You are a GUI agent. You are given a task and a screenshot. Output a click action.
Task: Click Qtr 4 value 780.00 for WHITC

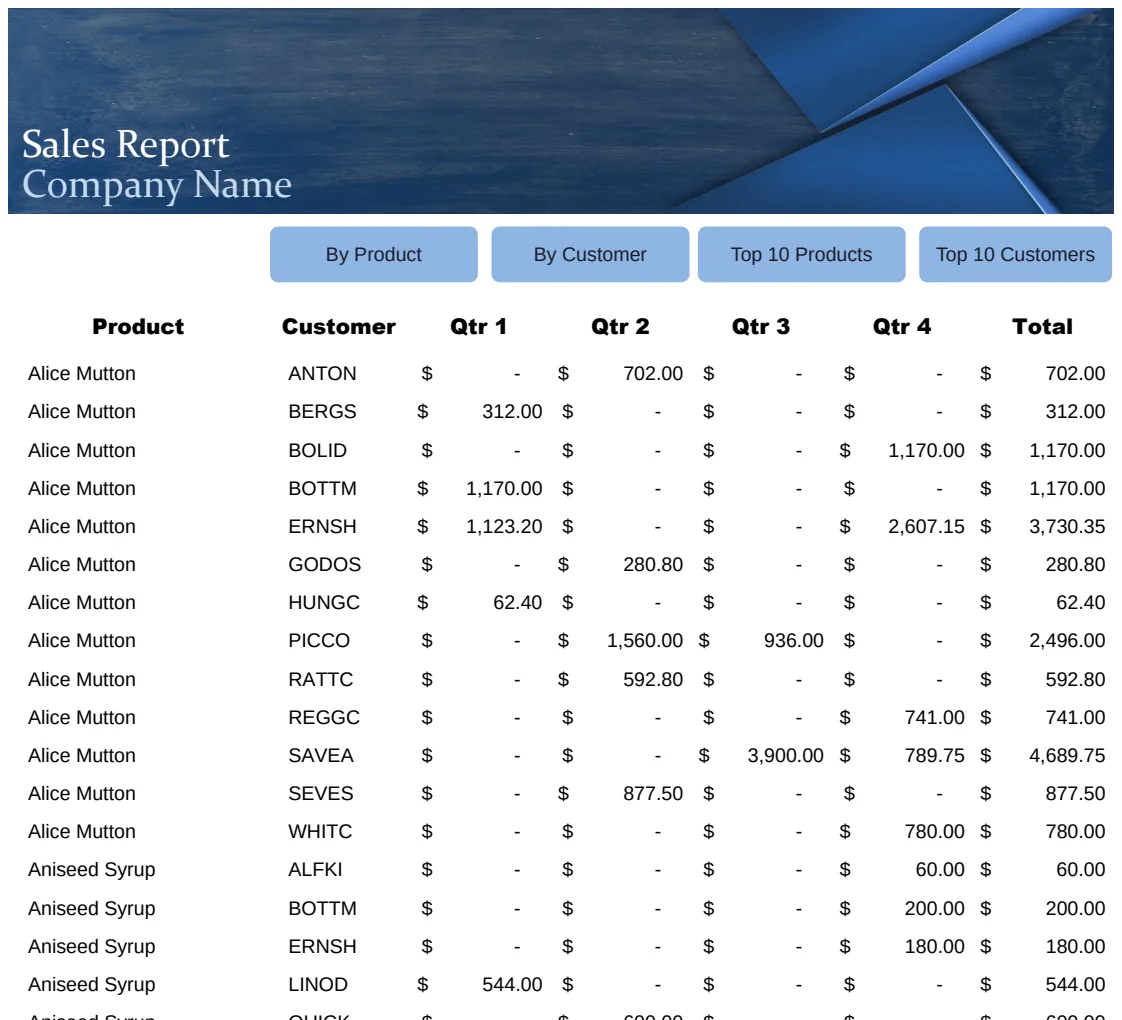point(935,831)
